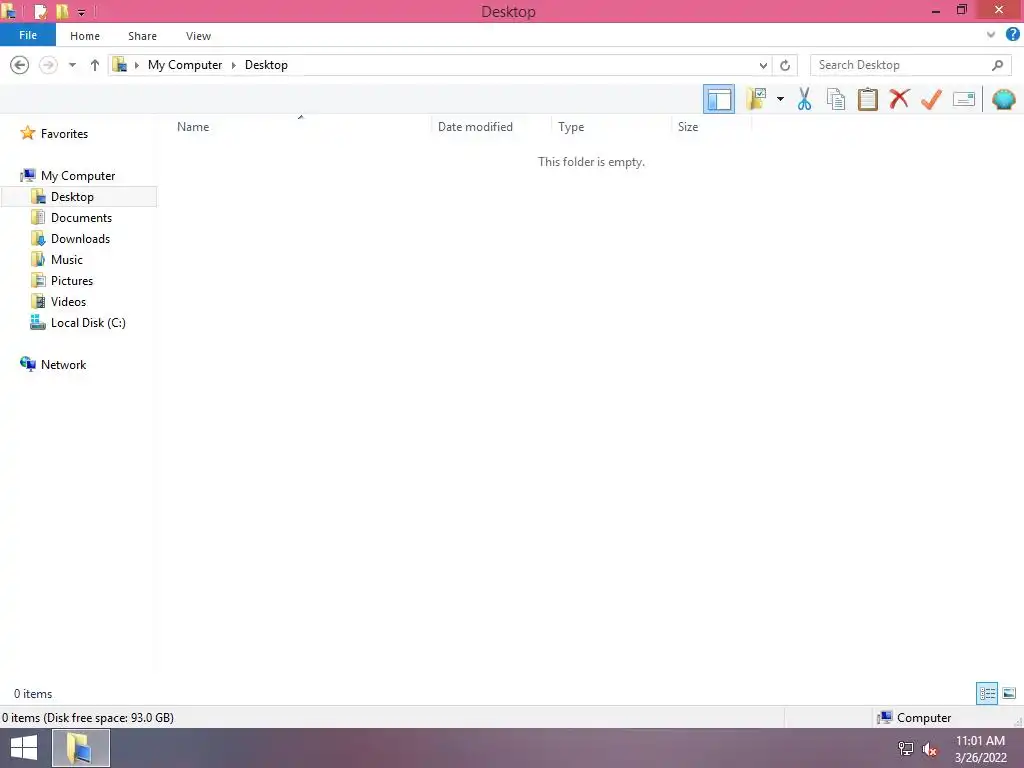1024x768 pixels.
Task: Click the orange checkmark Properties icon
Action: point(931,99)
